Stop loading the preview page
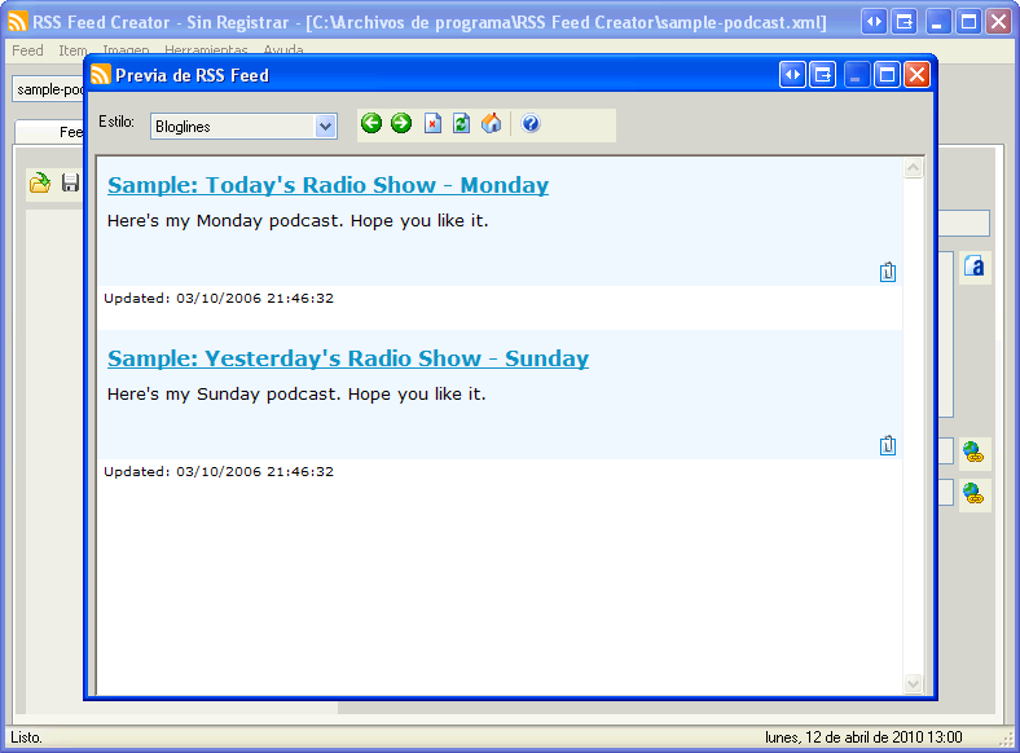 click(433, 123)
